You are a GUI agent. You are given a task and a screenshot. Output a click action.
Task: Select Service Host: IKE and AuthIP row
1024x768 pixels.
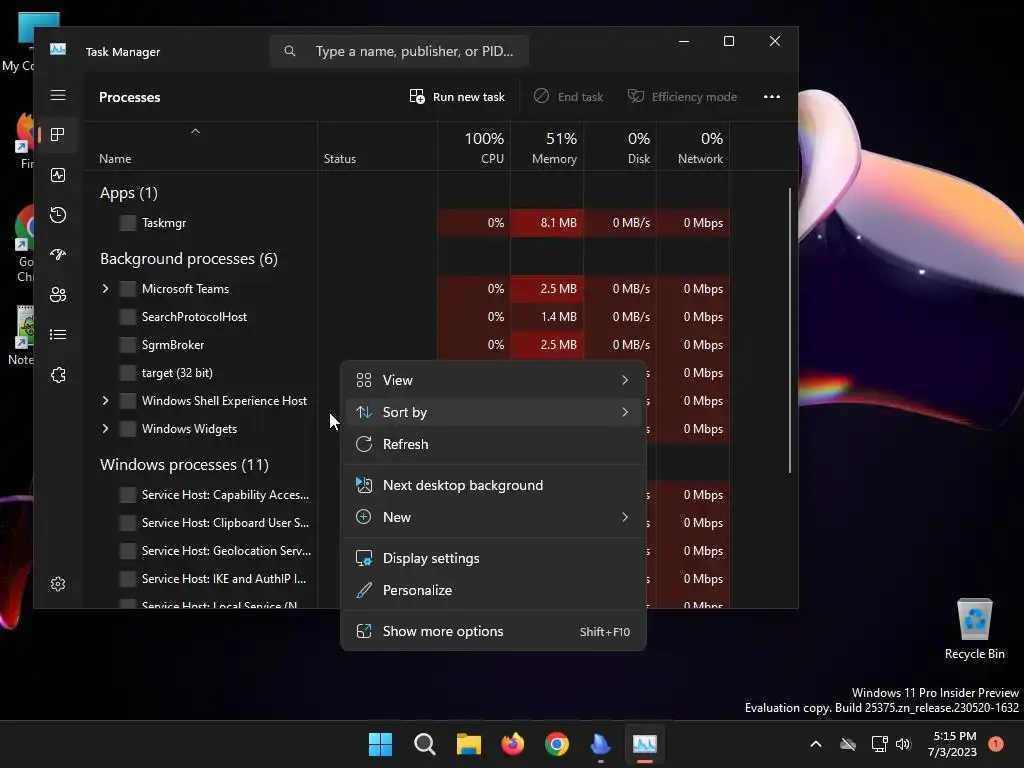pyautogui.click(x=212, y=579)
